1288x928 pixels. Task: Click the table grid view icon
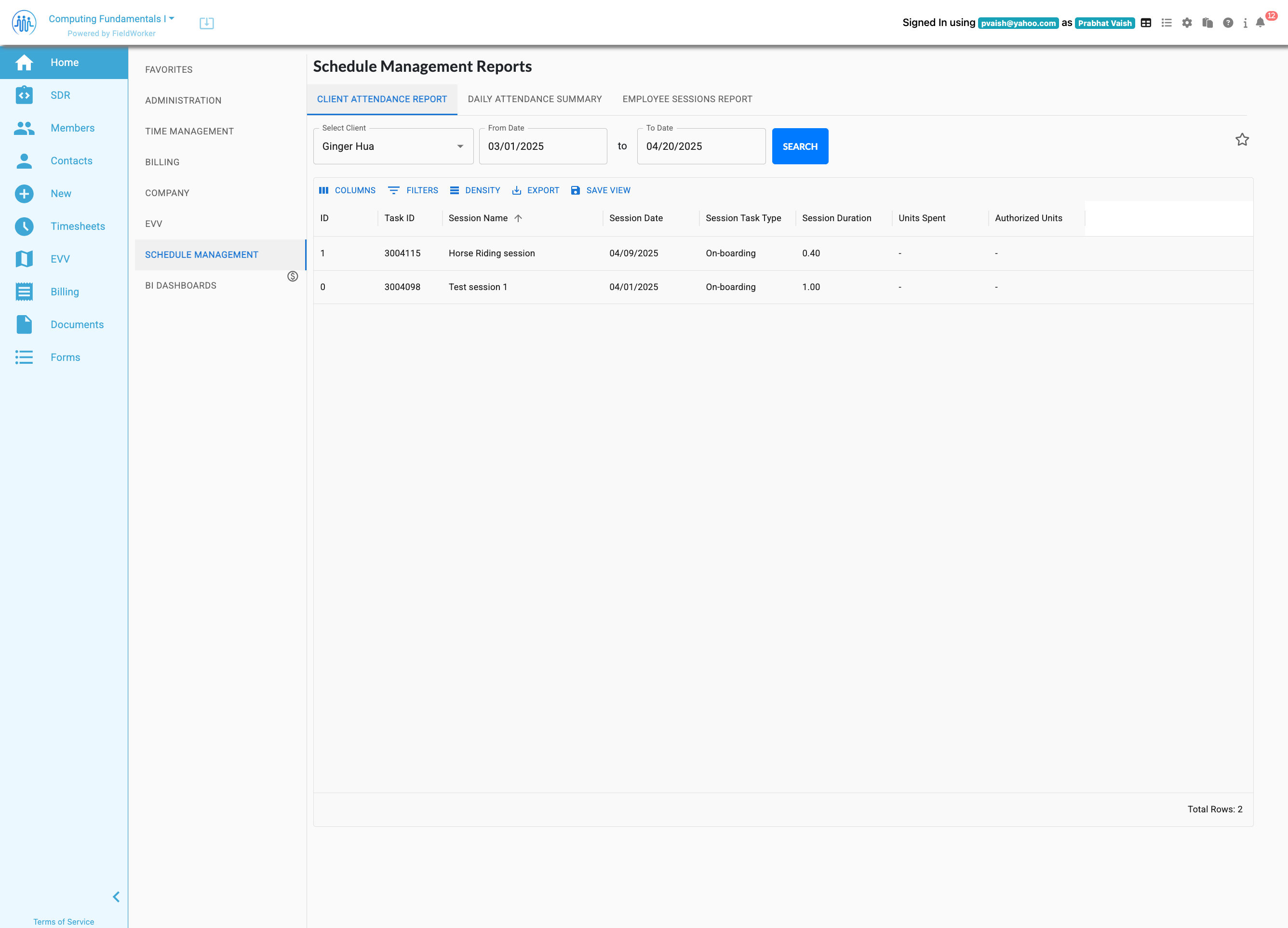(x=1146, y=23)
